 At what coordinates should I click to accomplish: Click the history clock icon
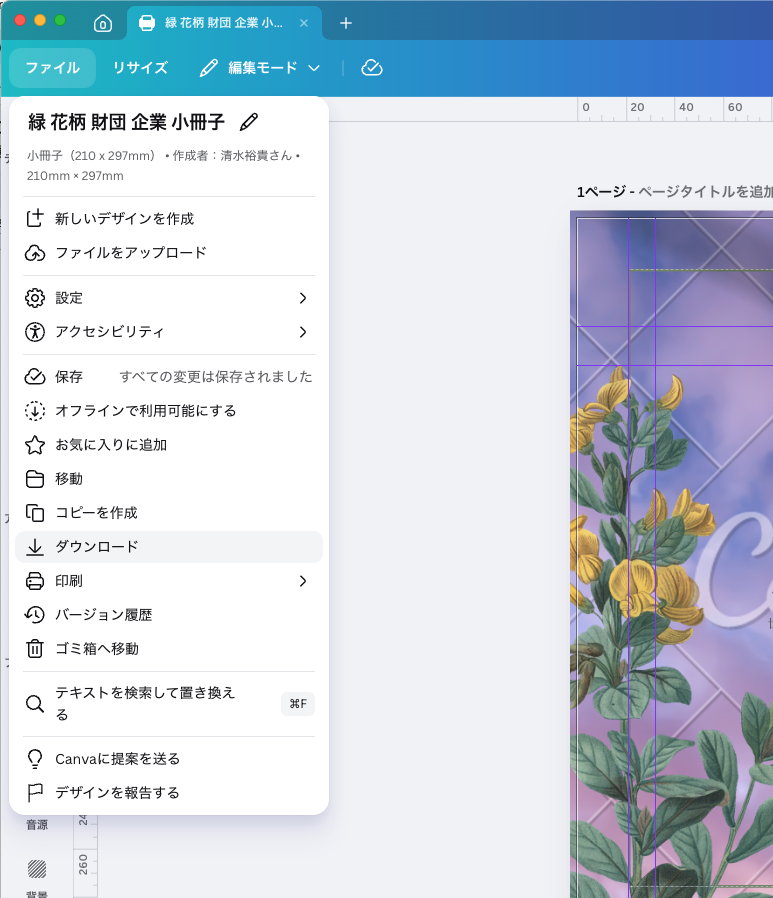(35, 615)
